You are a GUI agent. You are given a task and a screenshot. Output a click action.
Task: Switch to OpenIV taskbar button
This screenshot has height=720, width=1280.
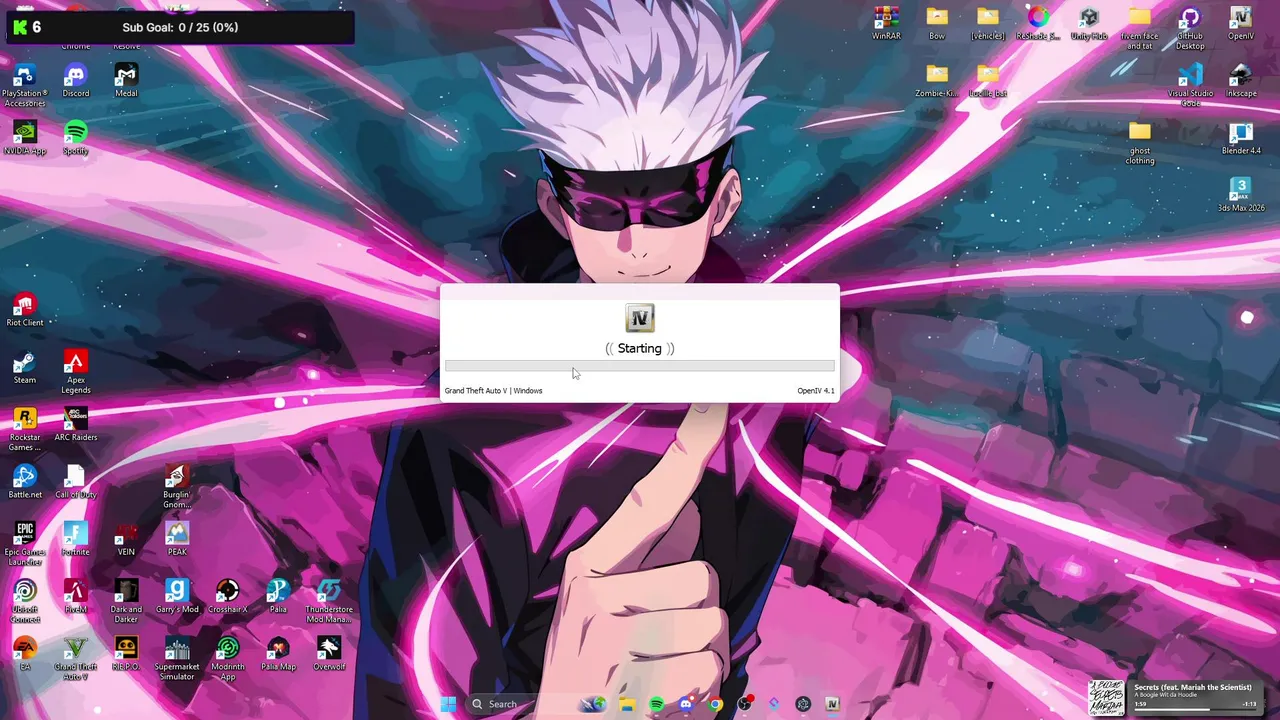pyautogui.click(x=832, y=704)
